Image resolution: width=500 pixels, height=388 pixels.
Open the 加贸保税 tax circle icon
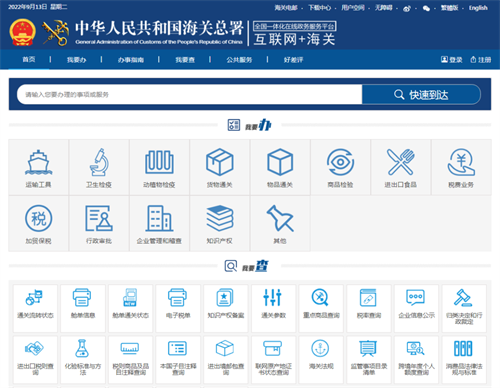coord(39,218)
